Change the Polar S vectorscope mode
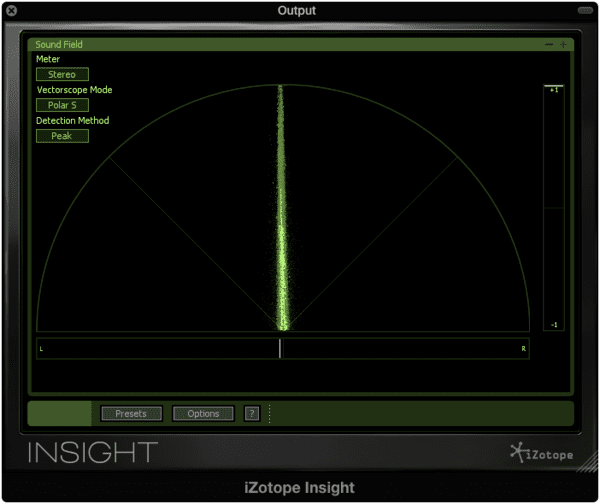Image resolution: width=600 pixels, height=504 pixels. coord(62,105)
